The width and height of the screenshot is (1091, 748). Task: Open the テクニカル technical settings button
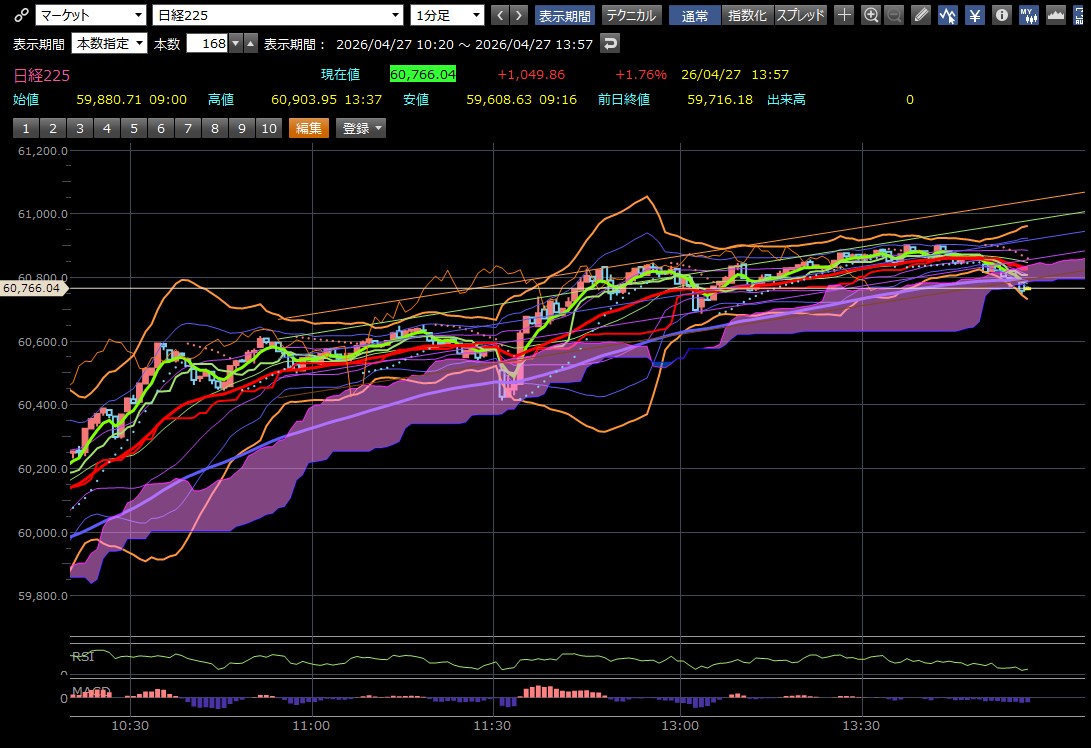[x=631, y=15]
